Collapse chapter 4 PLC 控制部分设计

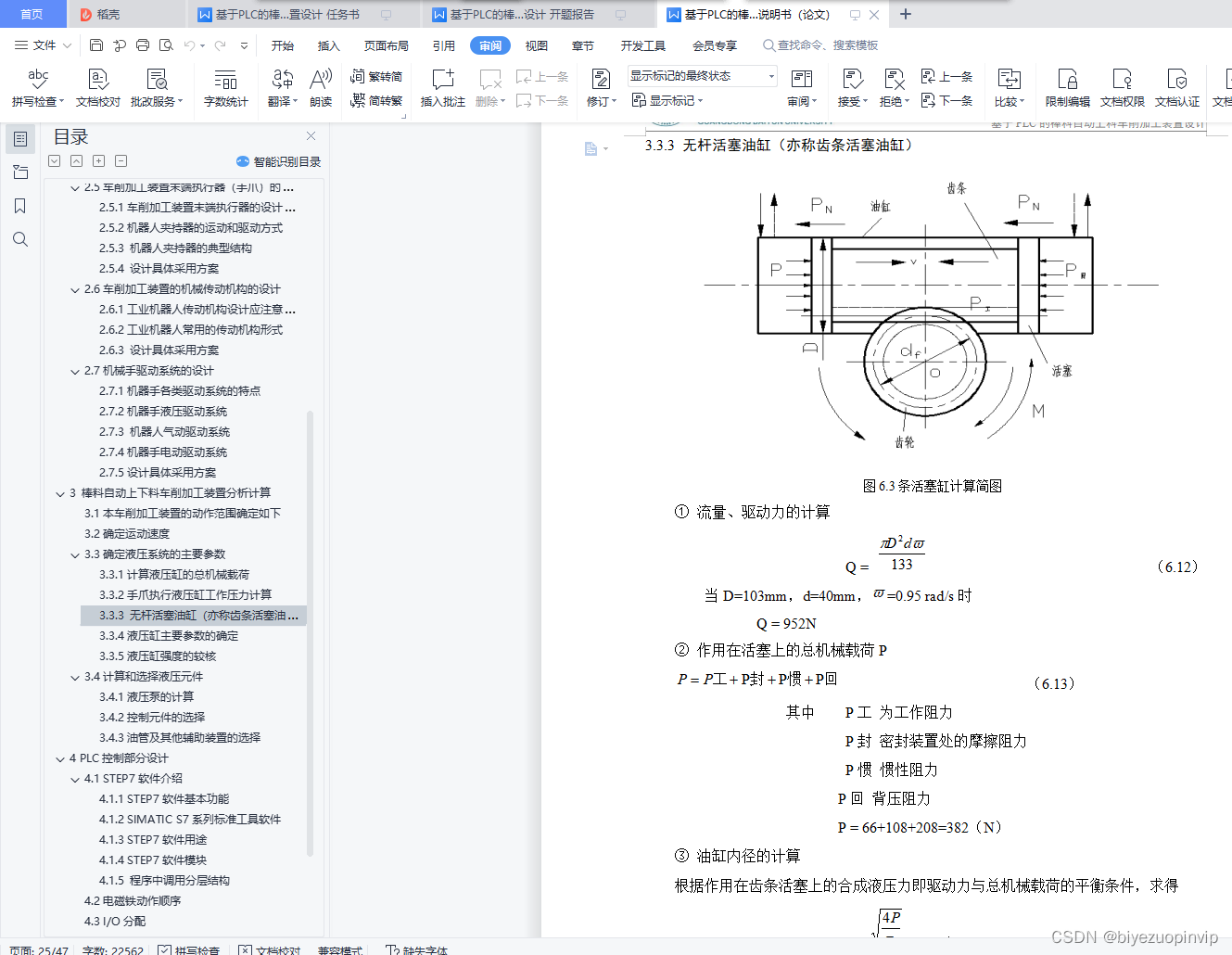click(60, 758)
